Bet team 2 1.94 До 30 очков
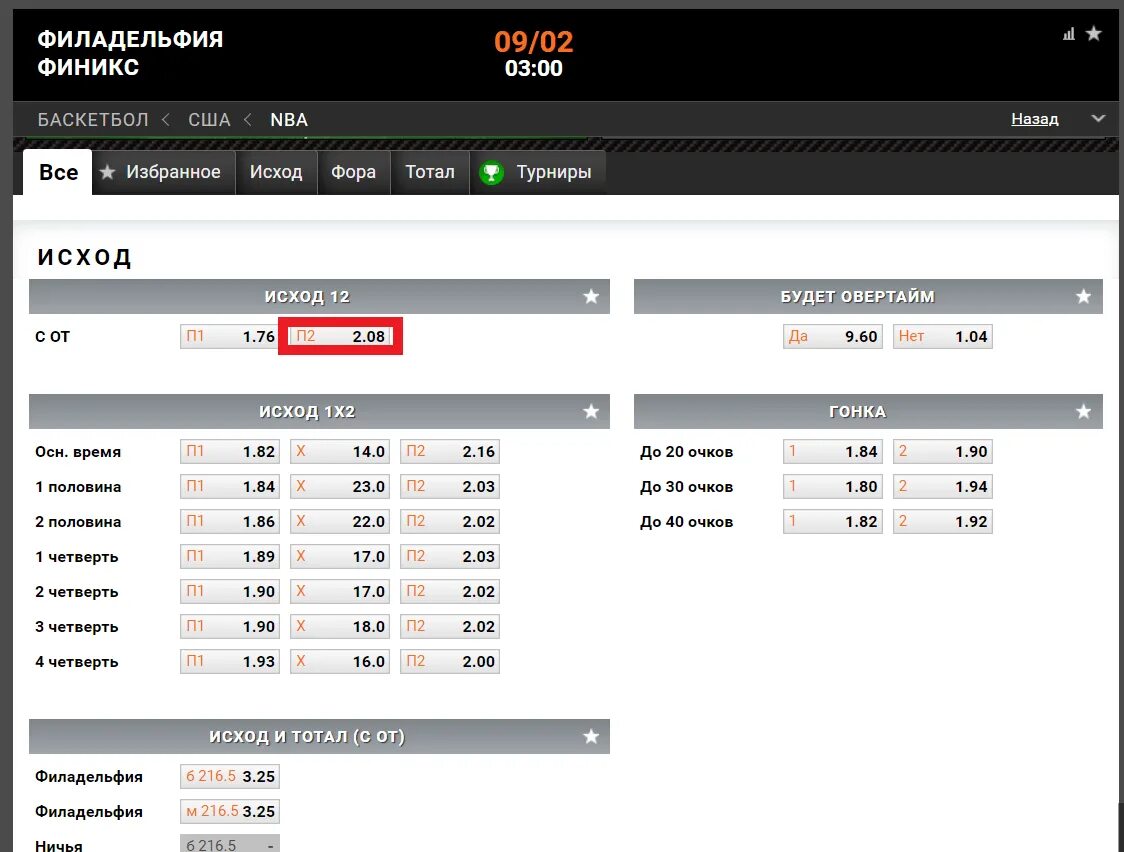 (943, 487)
